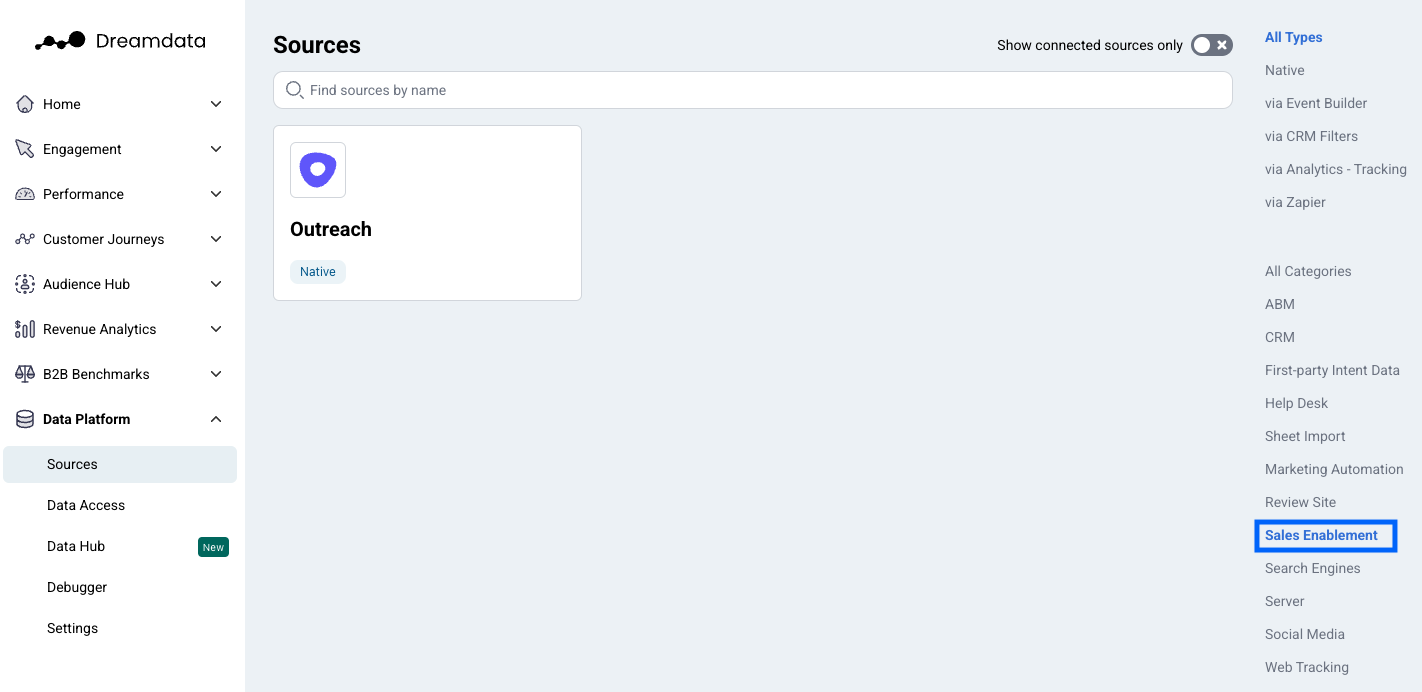Click the Engagement cursor icon
This screenshot has width=1422, height=692.
25,149
